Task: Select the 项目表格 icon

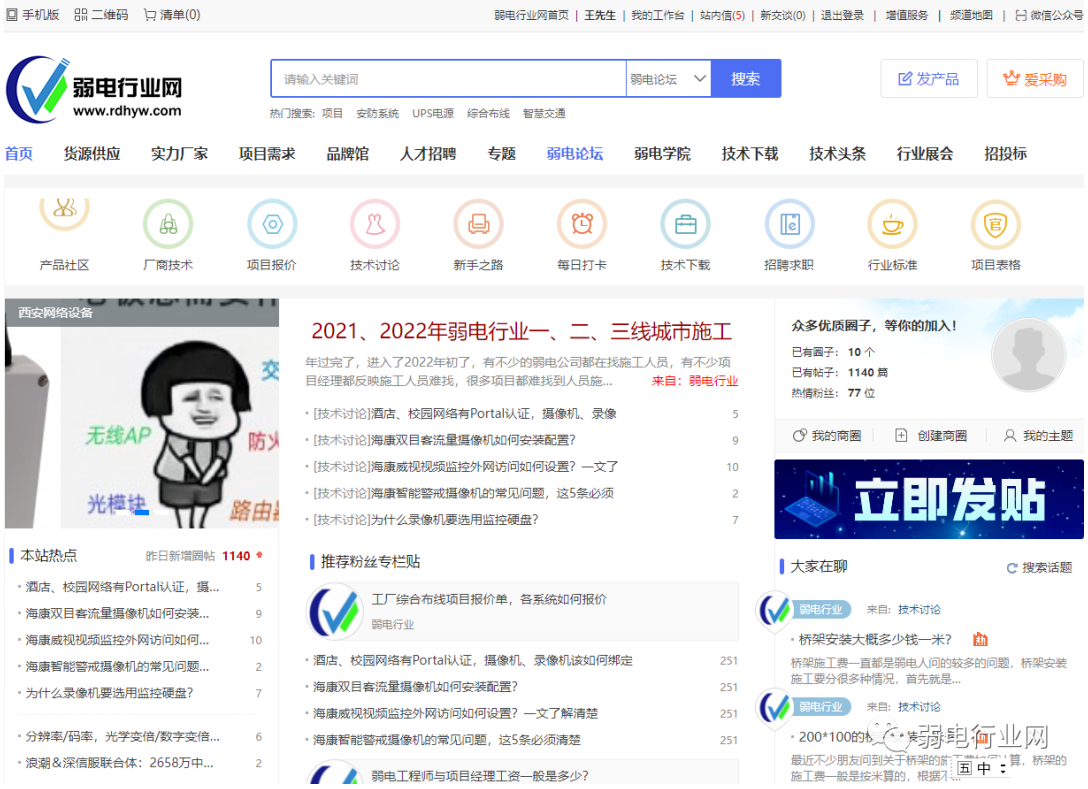Action: 995,224
